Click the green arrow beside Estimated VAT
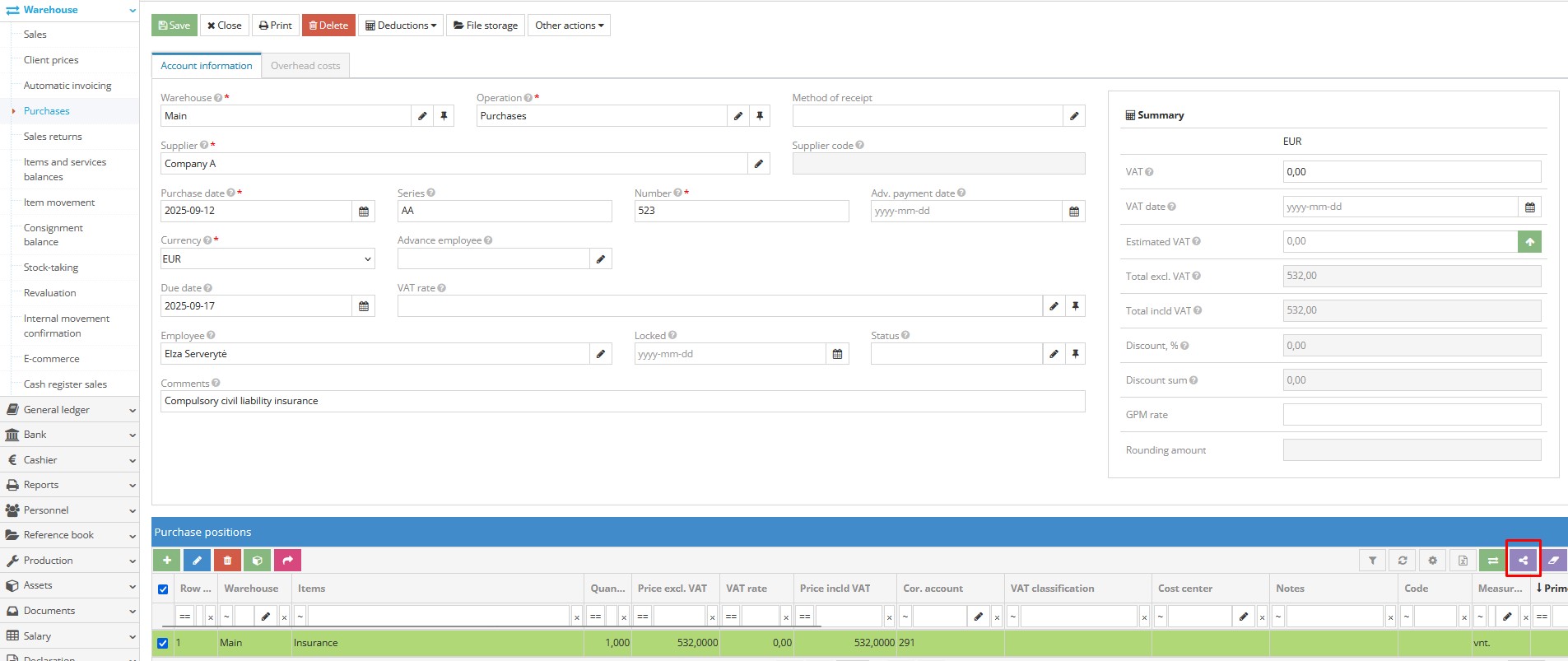1568x661 pixels. (1529, 242)
